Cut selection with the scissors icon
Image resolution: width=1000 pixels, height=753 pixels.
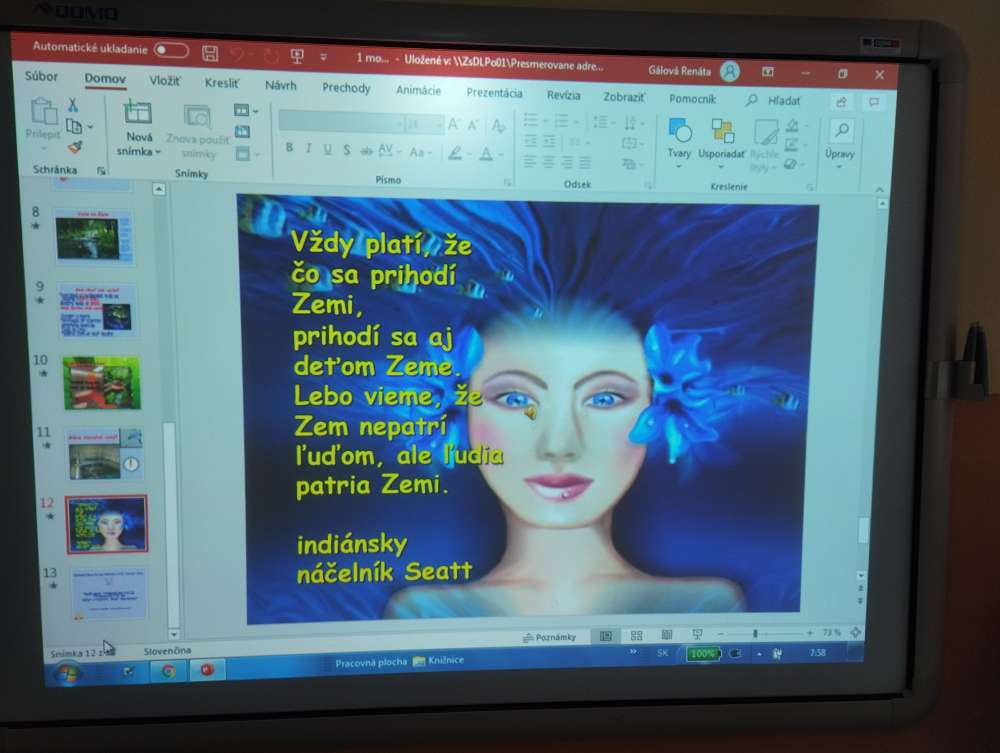(x=73, y=105)
